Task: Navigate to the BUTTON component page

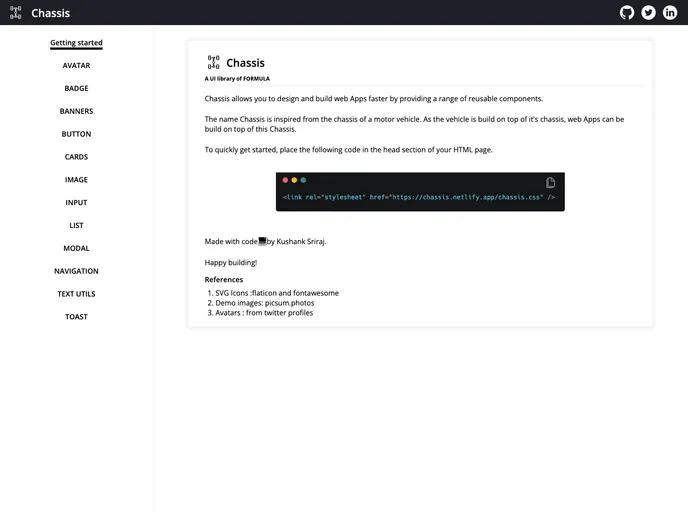Action: tap(76, 134)
